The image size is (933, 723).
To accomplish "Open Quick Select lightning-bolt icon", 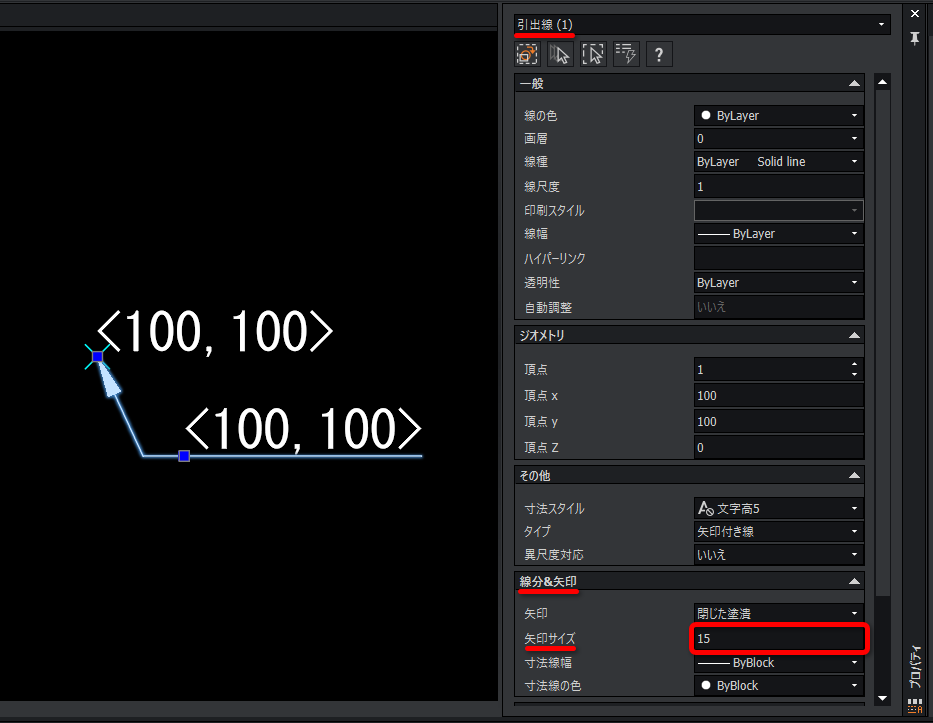I will click(626, 54).
